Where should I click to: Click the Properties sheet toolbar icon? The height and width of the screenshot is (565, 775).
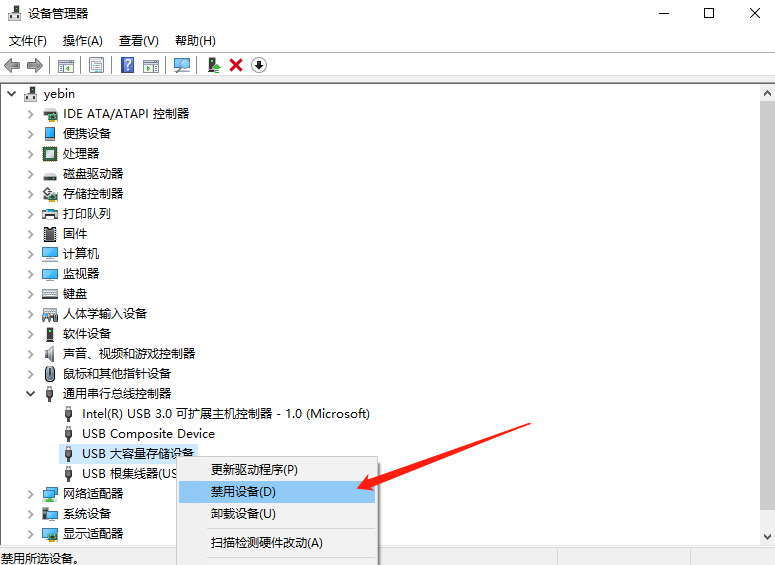(x=96, y=65)
